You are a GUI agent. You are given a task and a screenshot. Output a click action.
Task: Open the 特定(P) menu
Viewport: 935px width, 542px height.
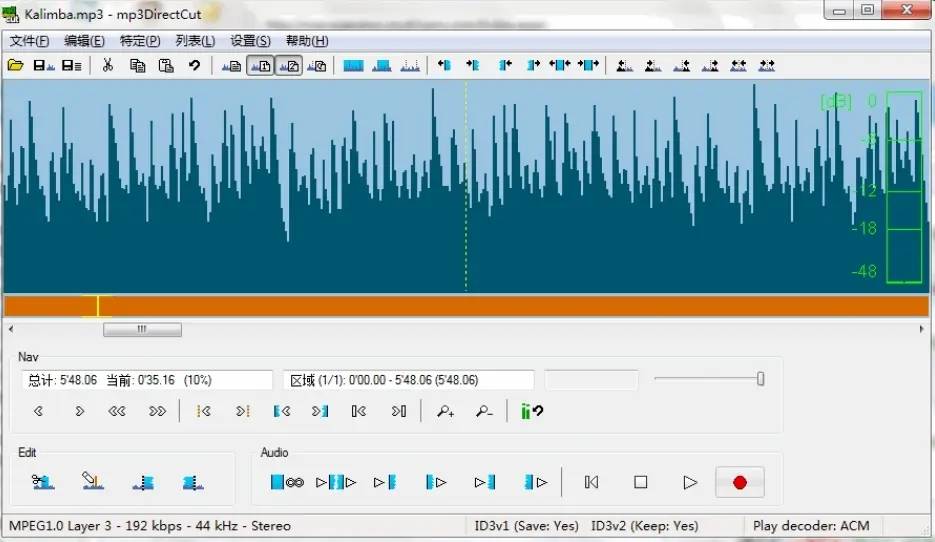tap(140, 41)
